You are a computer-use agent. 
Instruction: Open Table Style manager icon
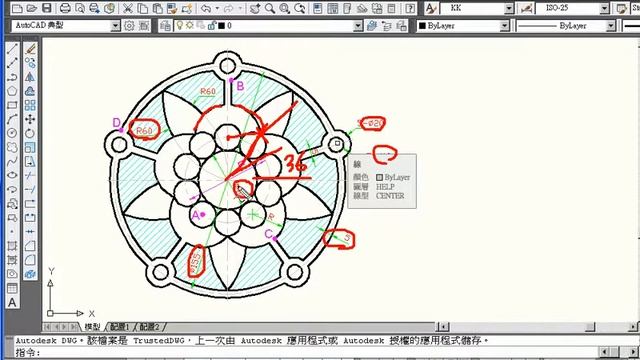coord(621,8)
